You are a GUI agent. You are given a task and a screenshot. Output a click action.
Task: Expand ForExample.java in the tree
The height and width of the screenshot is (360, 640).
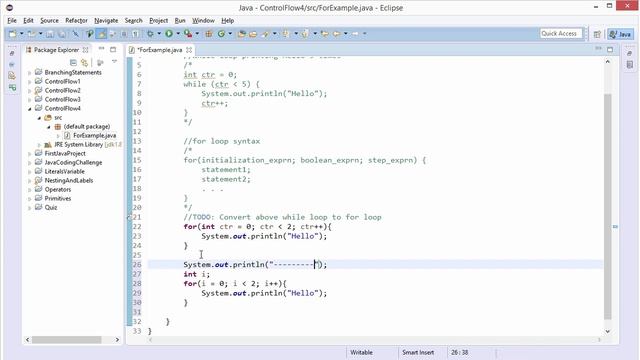tap(58, 136)
